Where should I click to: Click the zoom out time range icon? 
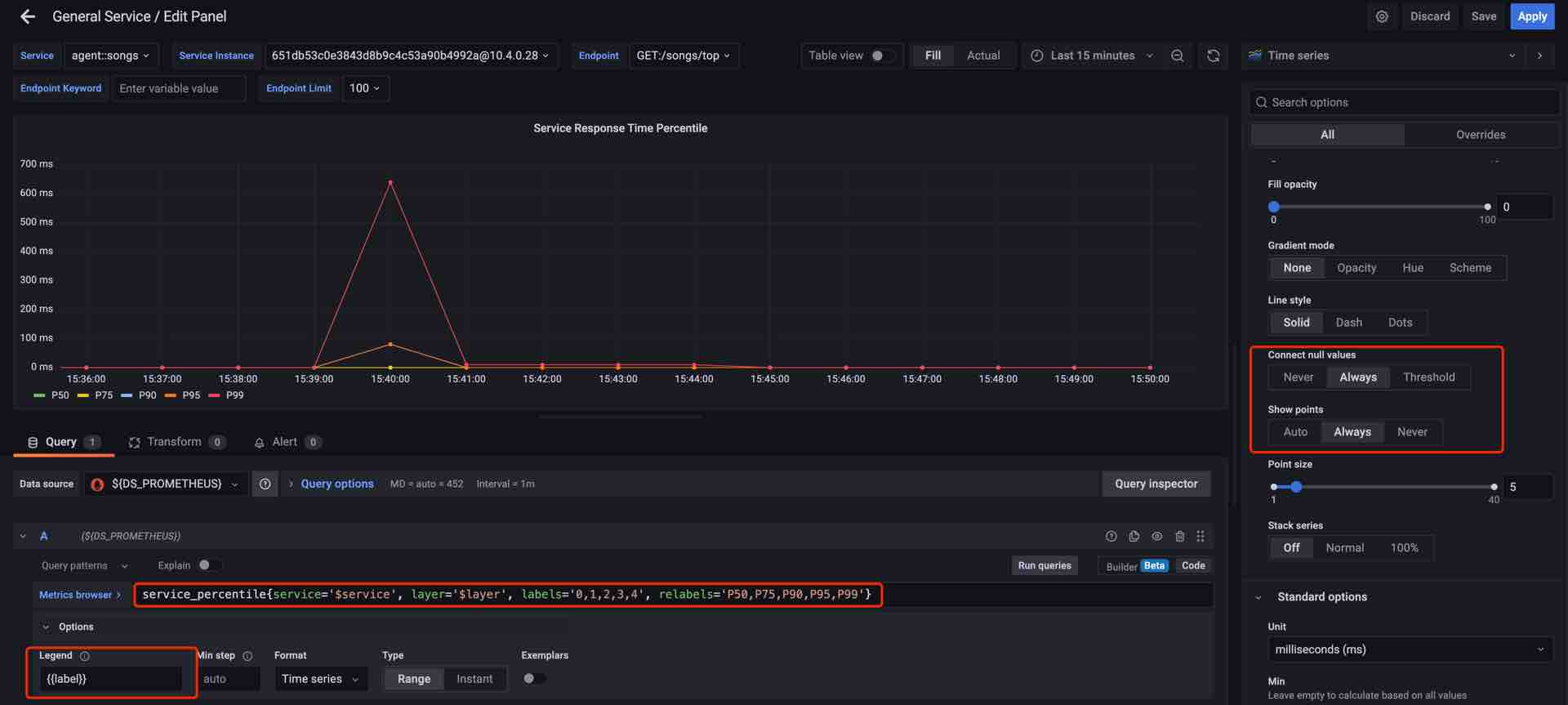[x=1177, y=56]
